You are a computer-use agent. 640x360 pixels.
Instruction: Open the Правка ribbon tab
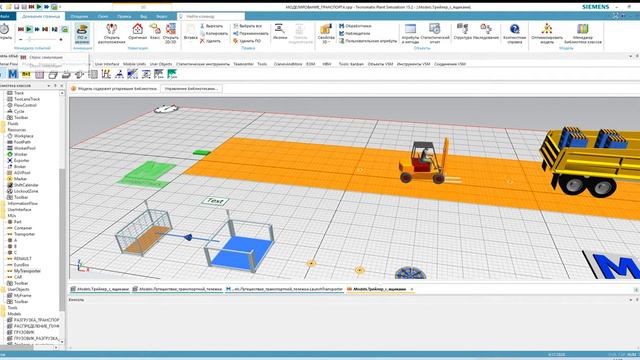124,16
